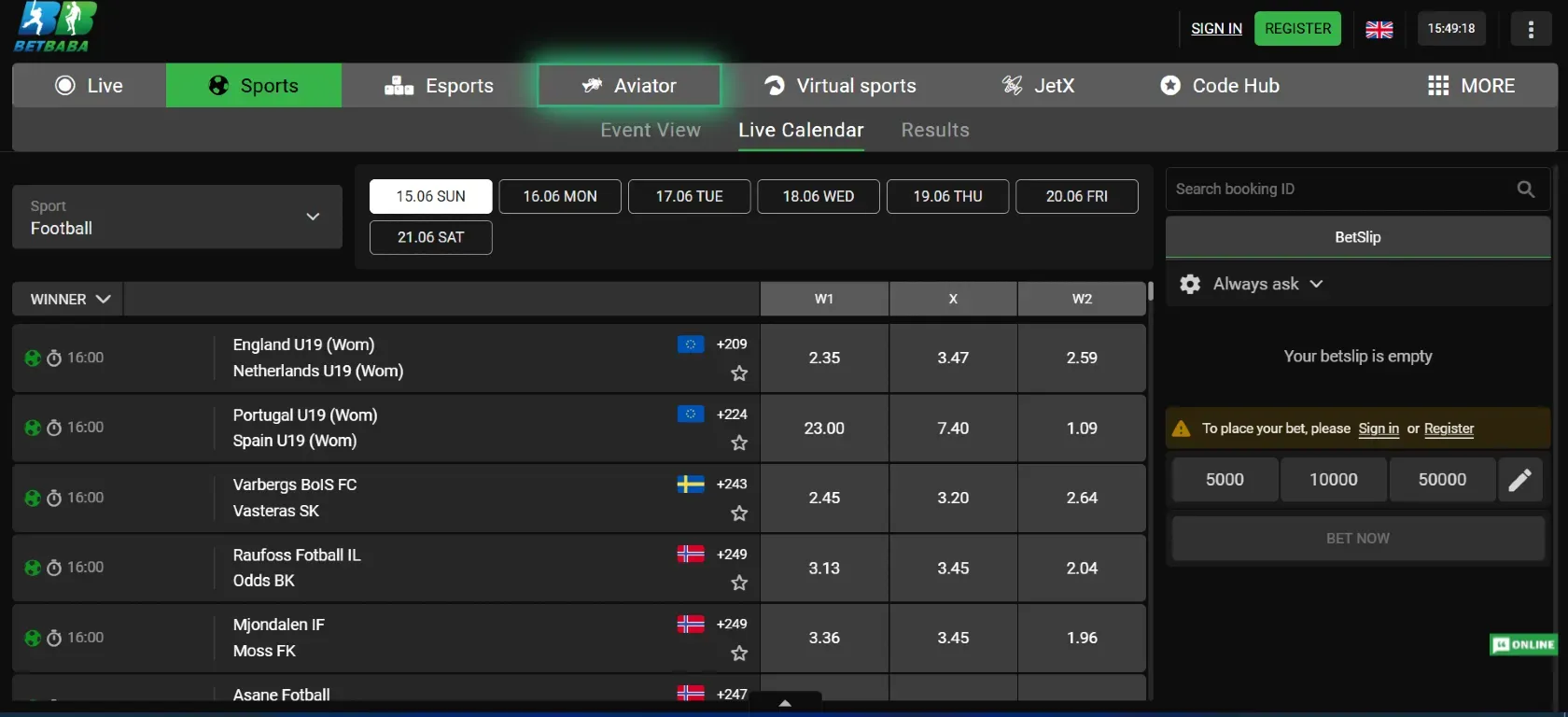The height and width of the screenshot is (717, 1568).
Task: Click the Betbaba logo
Action: (x=54, y=26)
